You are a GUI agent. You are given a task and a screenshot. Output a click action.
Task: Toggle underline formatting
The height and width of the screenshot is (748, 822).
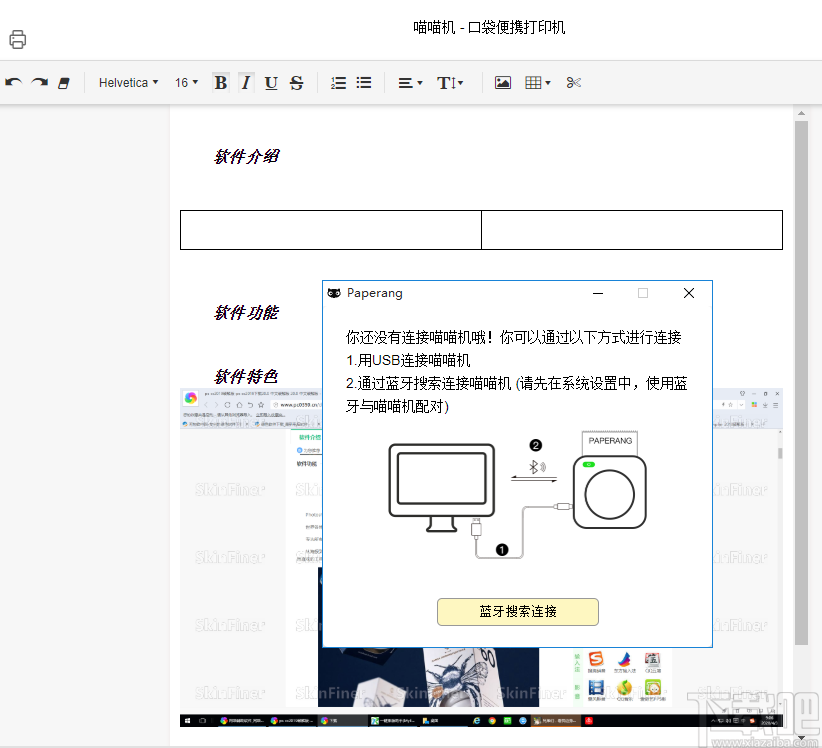[271, 82]
